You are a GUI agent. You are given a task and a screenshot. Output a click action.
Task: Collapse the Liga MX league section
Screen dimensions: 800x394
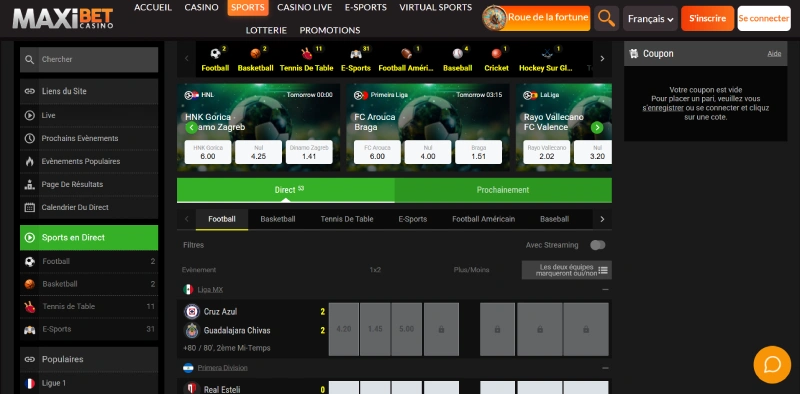(x=605, y=289)
